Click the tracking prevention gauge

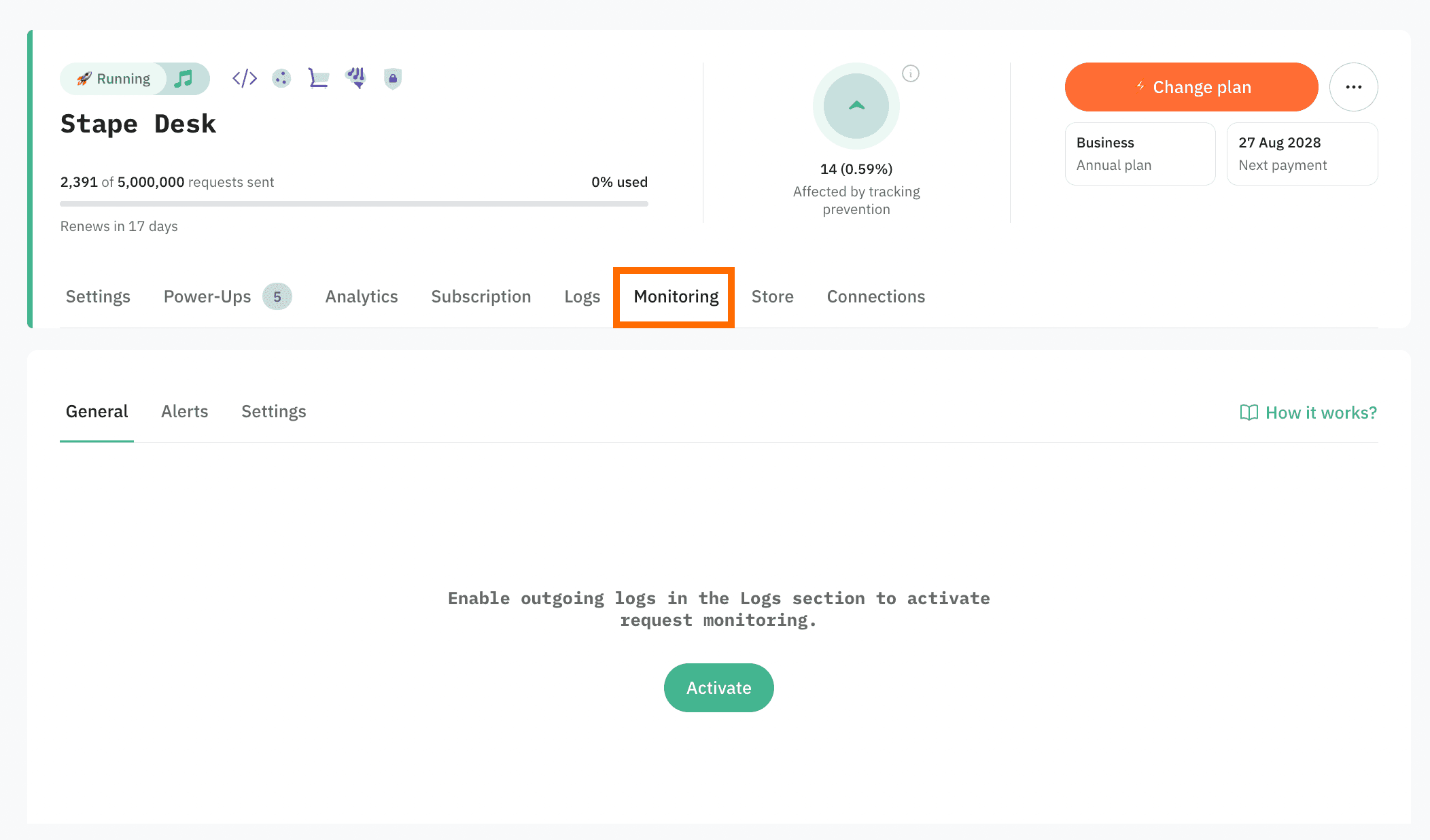(x=856, y=107)
